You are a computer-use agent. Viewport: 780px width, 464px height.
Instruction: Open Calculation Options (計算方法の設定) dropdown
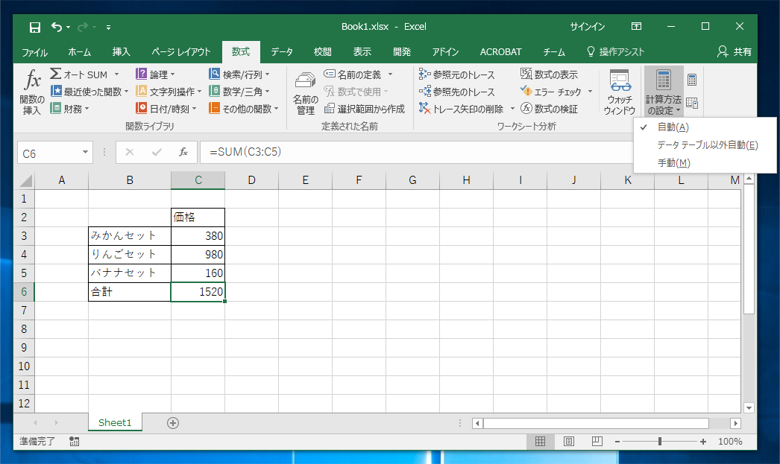pyautogui.click(x=664, y=92)
